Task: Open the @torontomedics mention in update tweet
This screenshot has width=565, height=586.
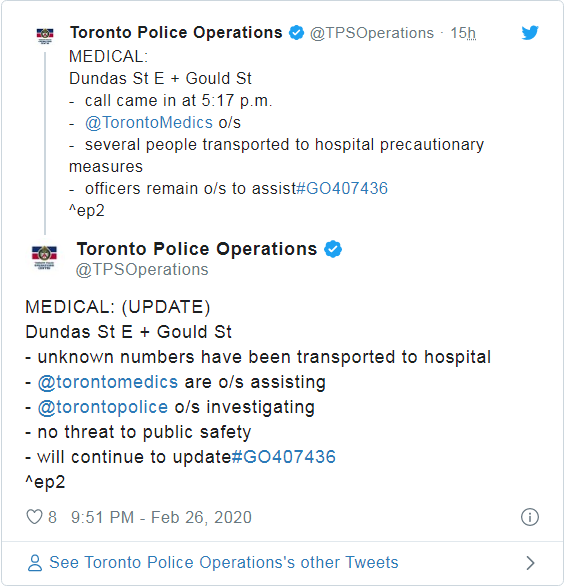Action: [x=108, y=382]
